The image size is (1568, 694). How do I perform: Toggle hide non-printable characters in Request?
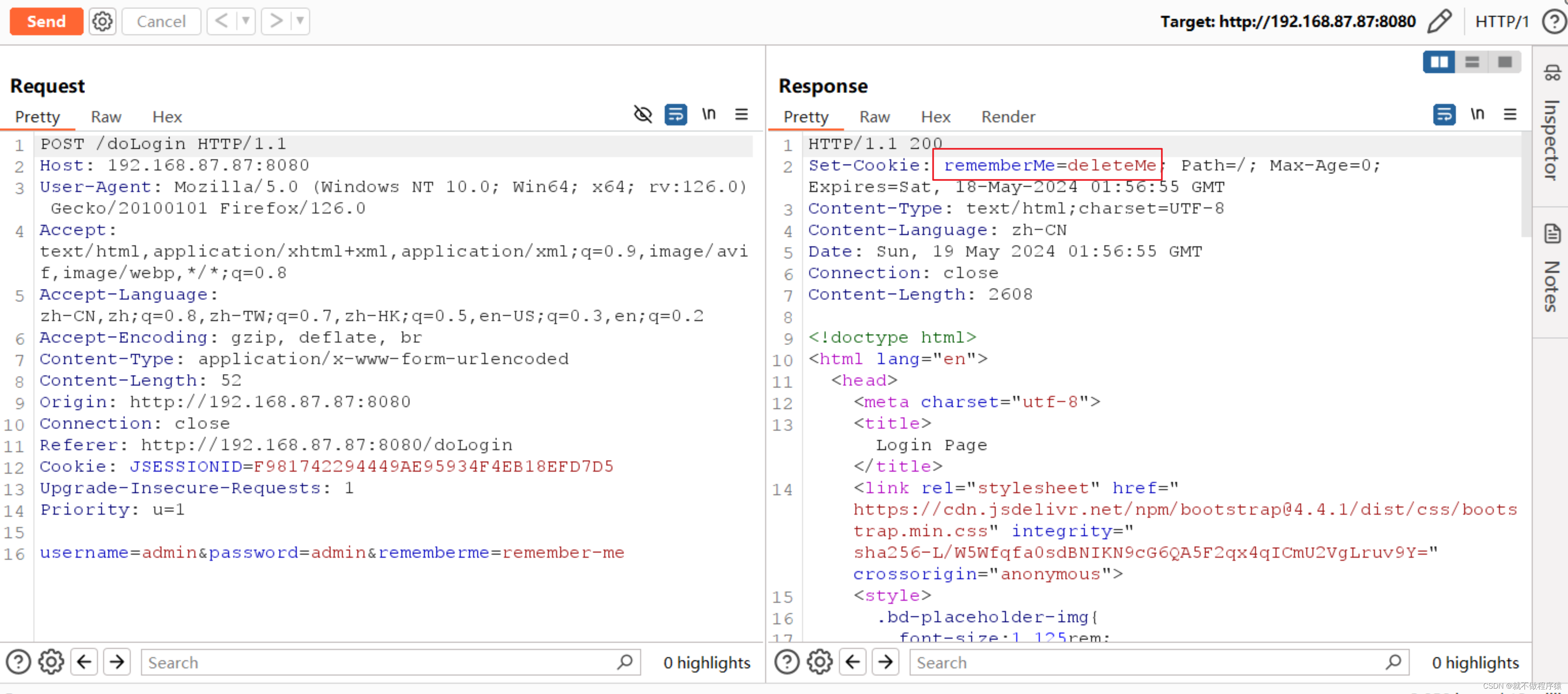click(x=643, y=114)
